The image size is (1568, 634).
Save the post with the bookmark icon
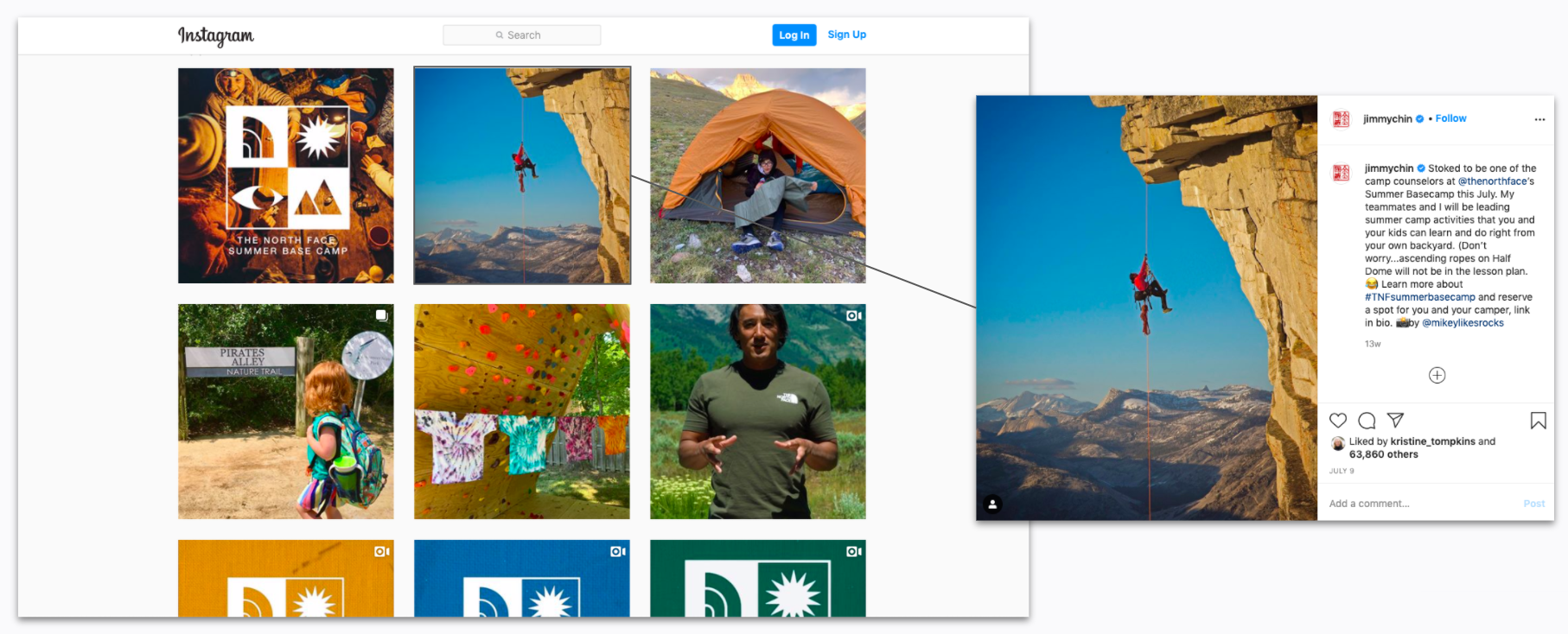click(1539, 421)
